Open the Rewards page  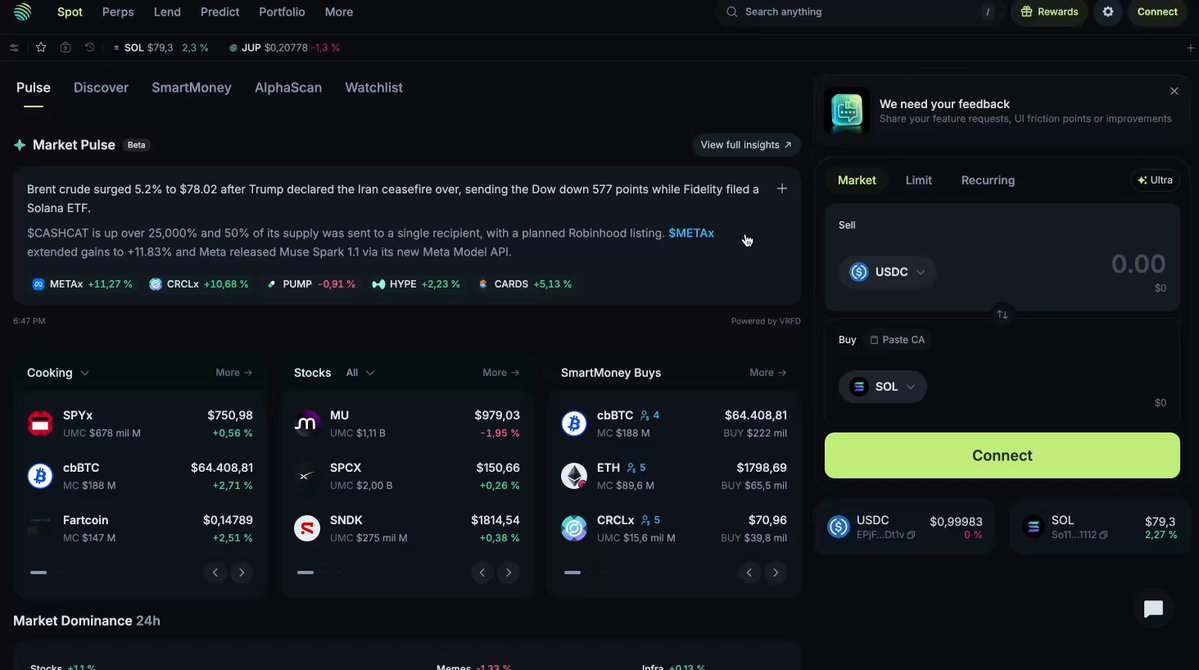(1049, 11)
